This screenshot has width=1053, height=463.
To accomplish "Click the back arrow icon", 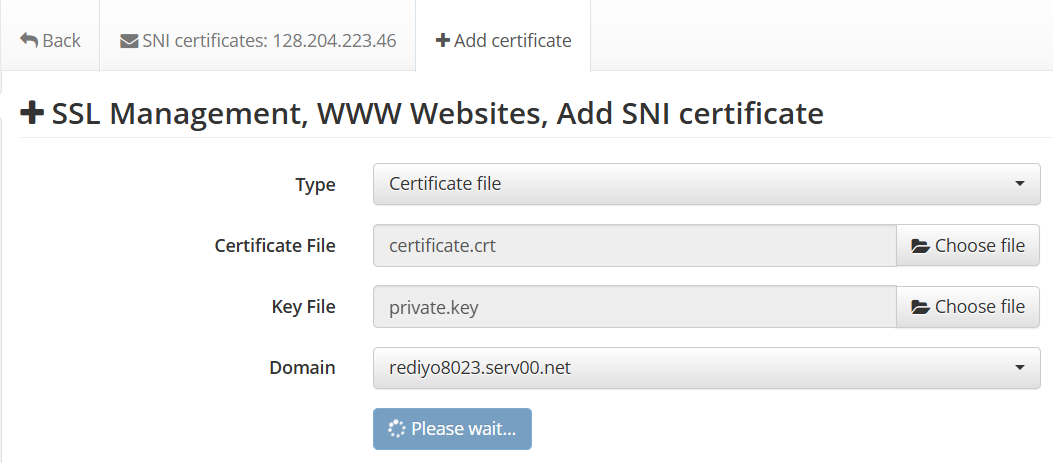I will tap(29, 41).
